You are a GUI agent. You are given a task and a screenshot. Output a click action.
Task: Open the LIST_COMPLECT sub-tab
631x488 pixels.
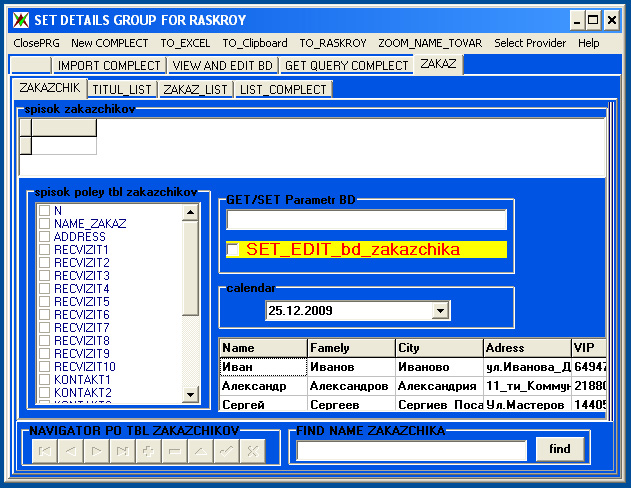(283, 89)
